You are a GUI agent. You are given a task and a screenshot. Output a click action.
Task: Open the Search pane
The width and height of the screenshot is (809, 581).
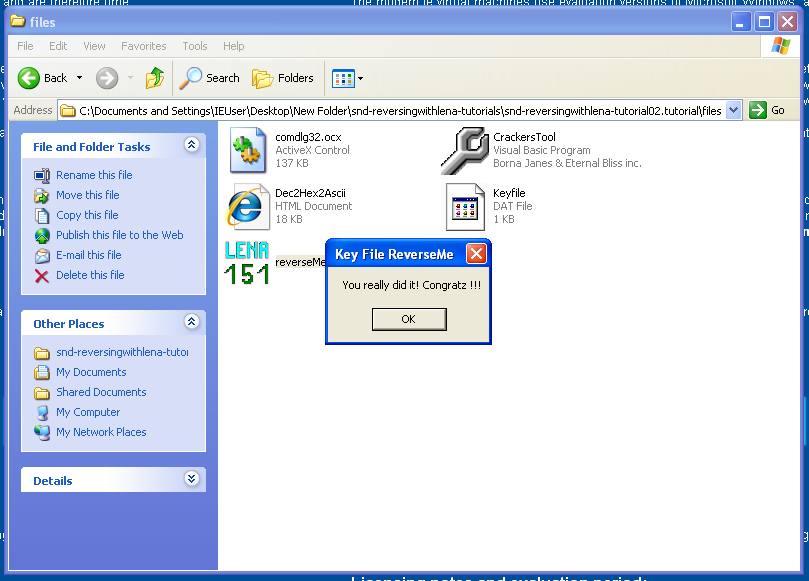pos(210,78)
